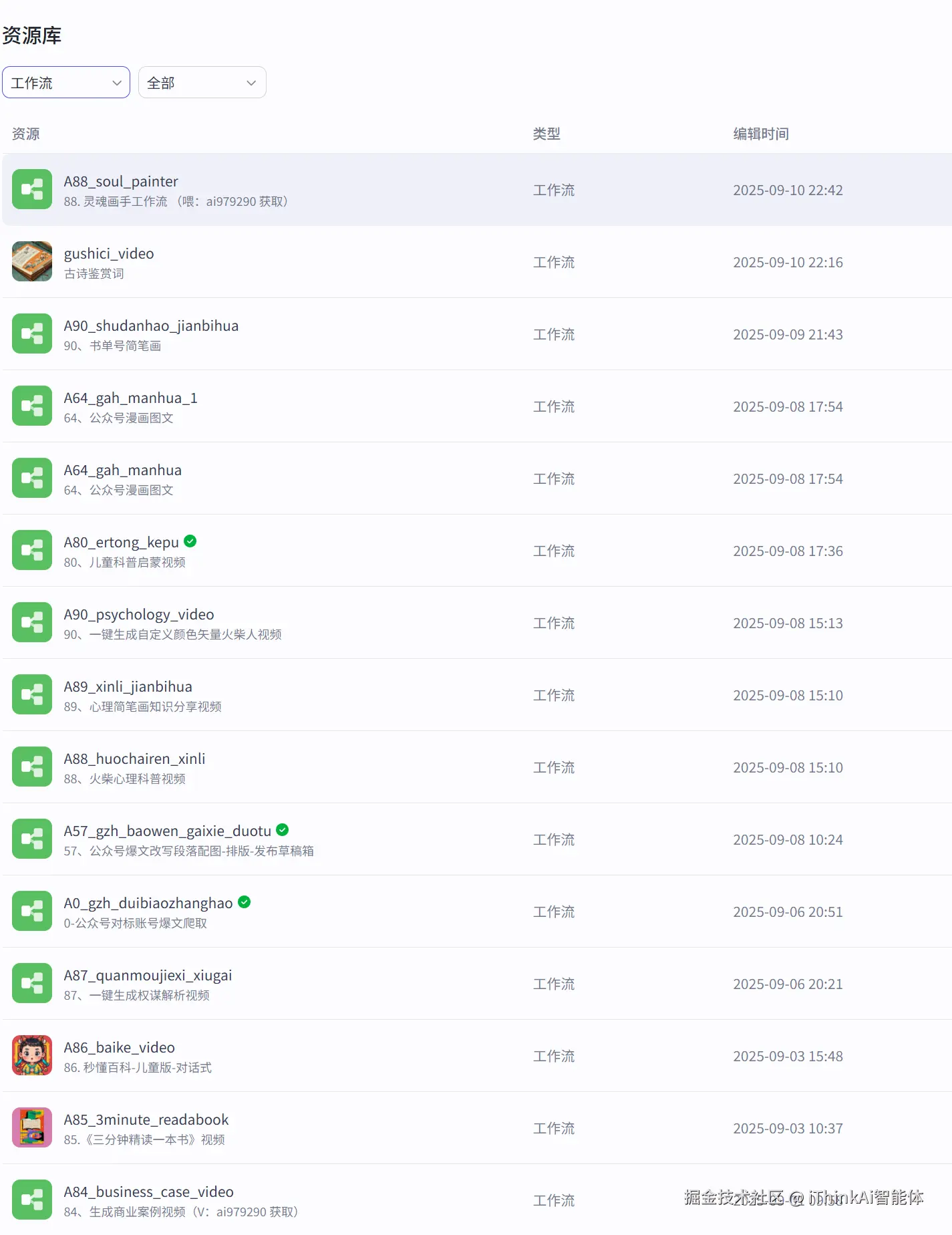The width and height of the screenshot is (952, 1235).
Task: Open the A90_psychology_video workflow
Action: [x=477, y=623]
